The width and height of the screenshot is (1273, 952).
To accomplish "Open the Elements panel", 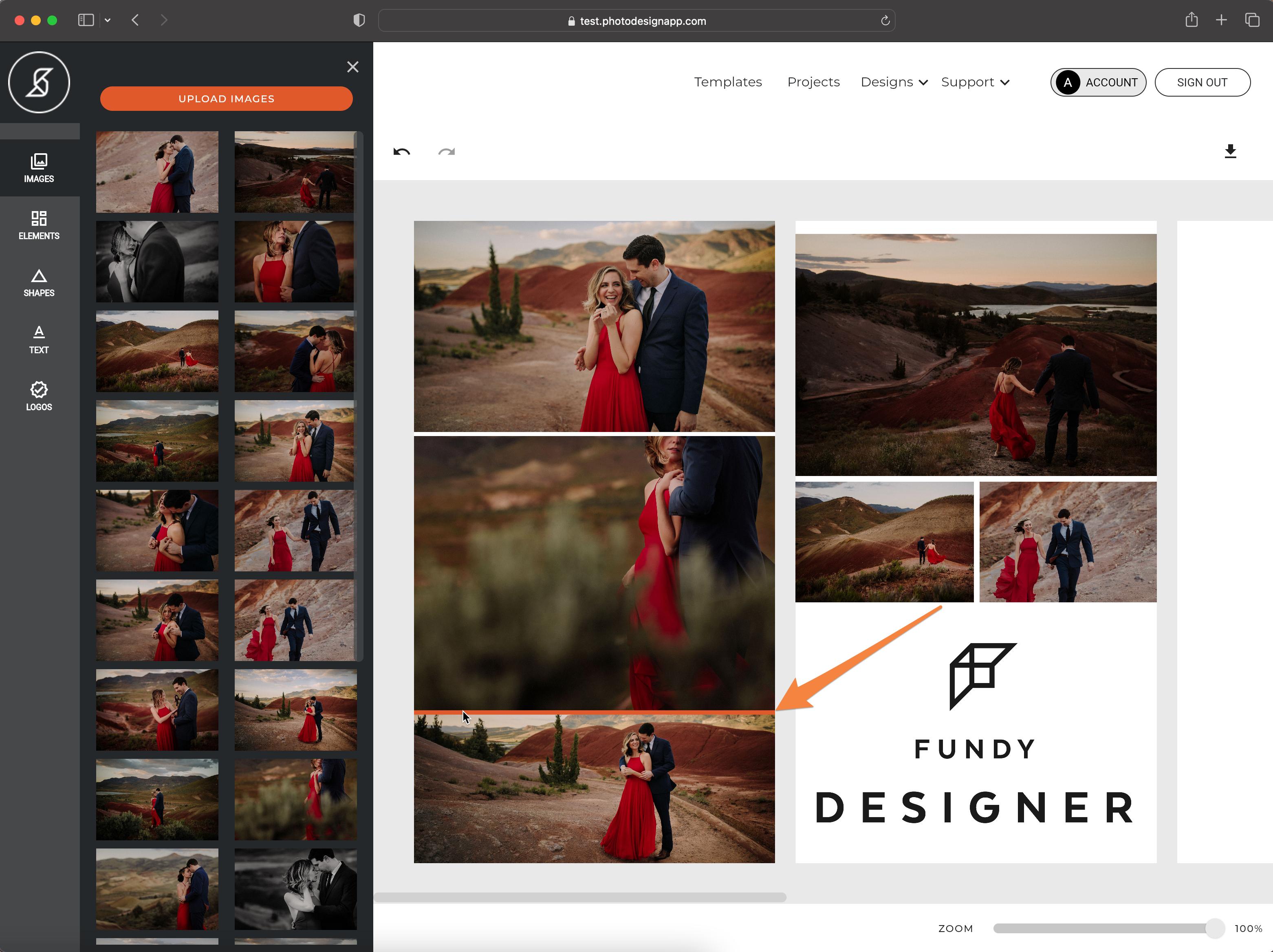I will (39, 225).
